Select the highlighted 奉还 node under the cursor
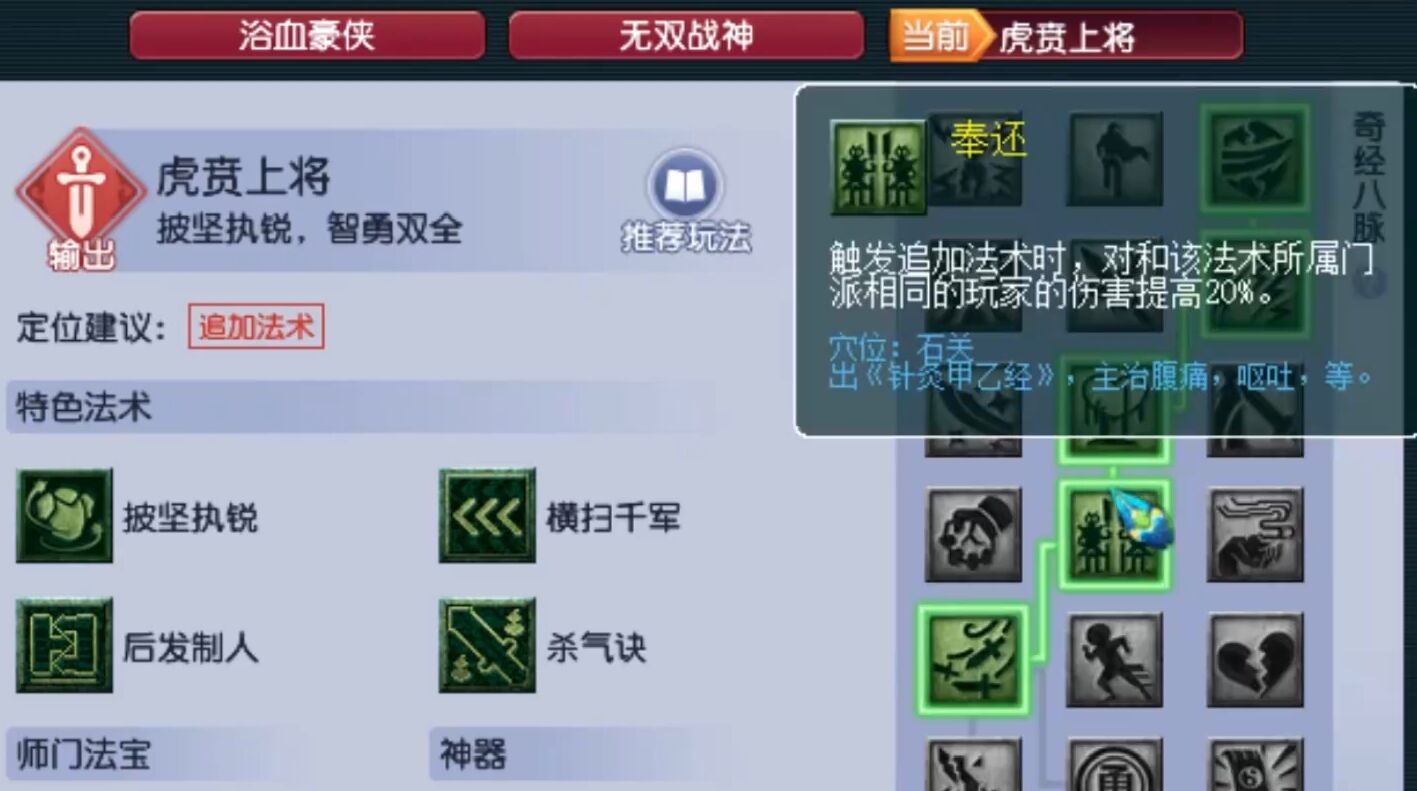Viewport: 1417px width, 791px height. pos(1114,534)
